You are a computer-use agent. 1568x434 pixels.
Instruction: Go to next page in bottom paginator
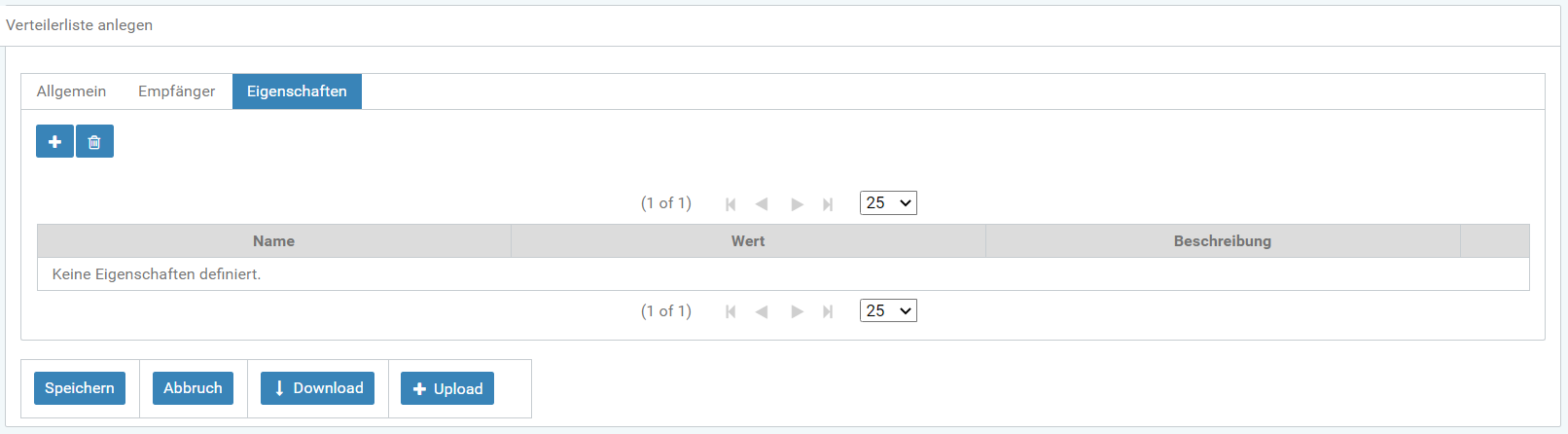797,311
